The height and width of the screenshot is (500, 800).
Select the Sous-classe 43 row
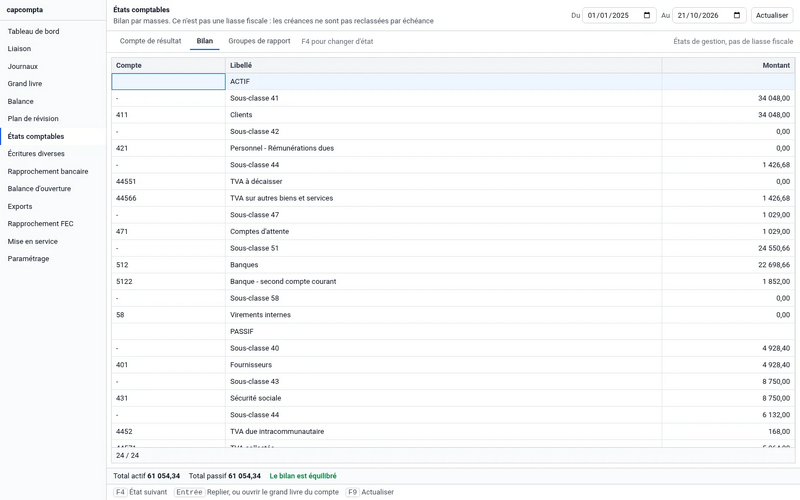point(453,382)
